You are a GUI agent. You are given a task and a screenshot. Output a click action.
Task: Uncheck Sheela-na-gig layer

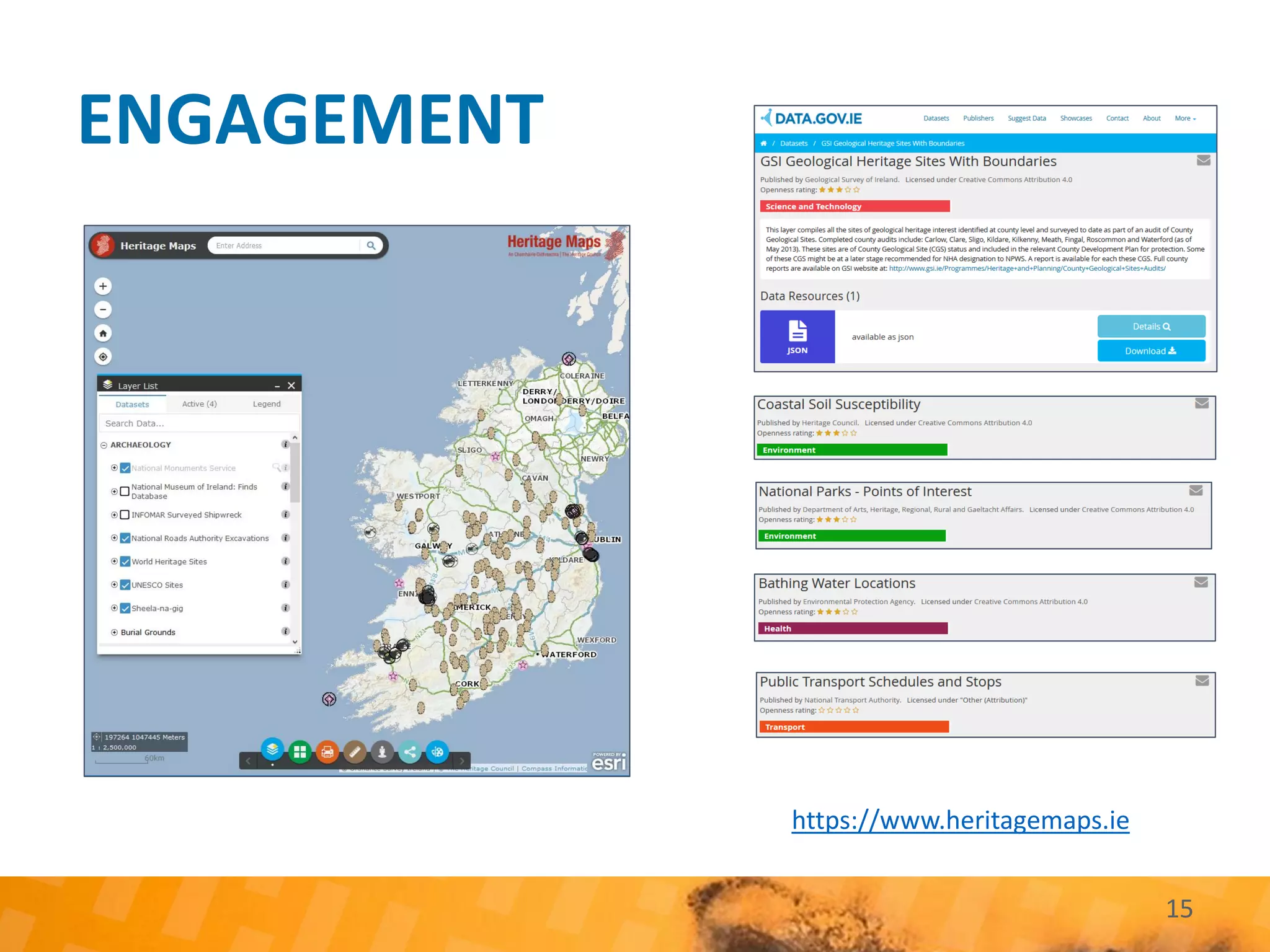[125, 609]
